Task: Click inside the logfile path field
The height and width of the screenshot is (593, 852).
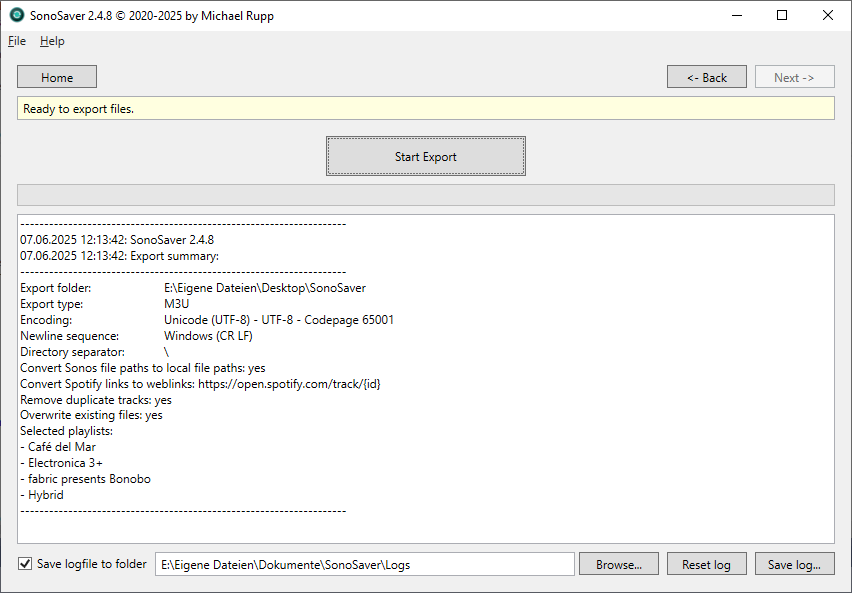Action: [365, 563]
